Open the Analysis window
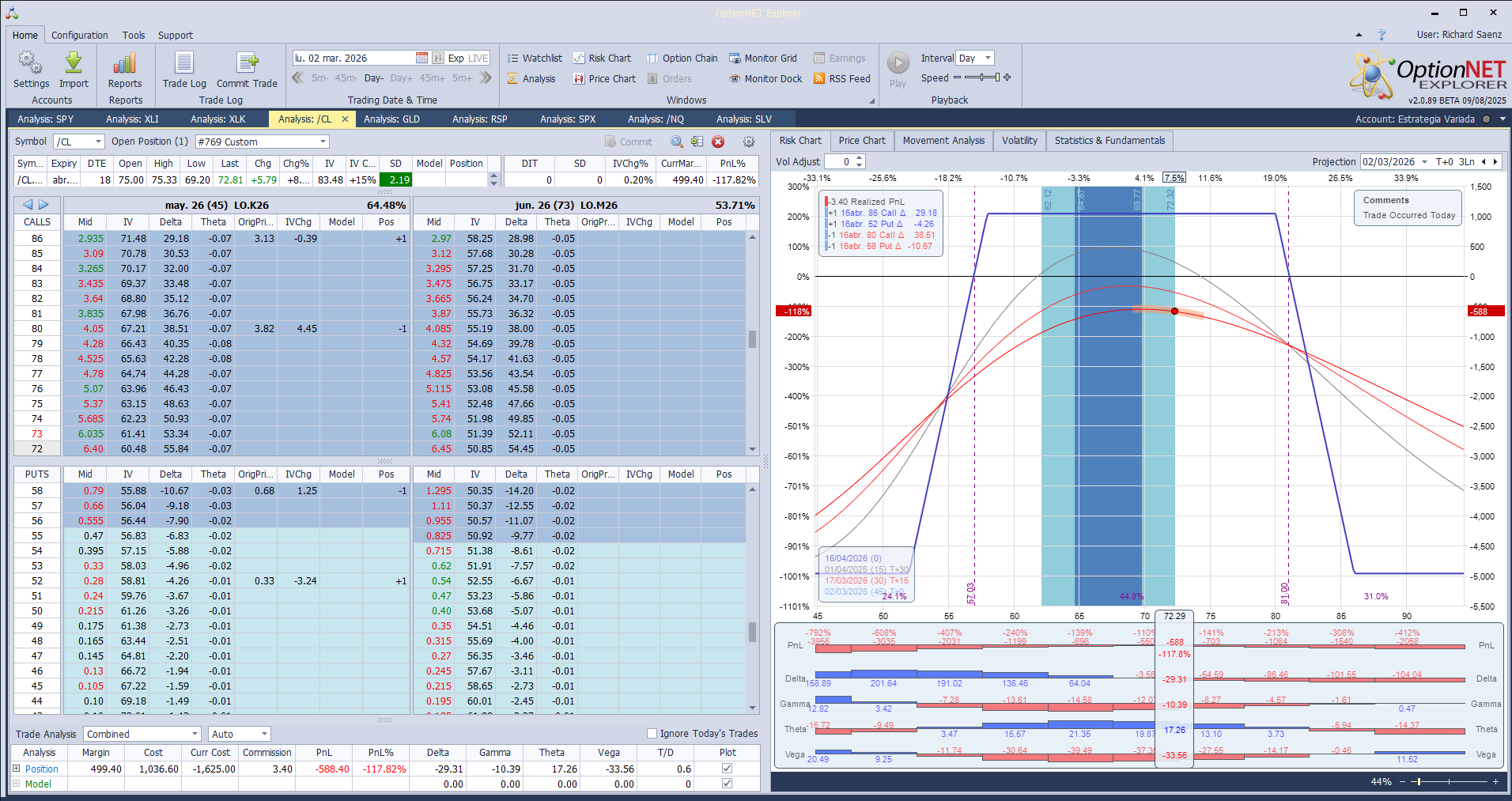The image size is (1512, 801). point(531,78)
